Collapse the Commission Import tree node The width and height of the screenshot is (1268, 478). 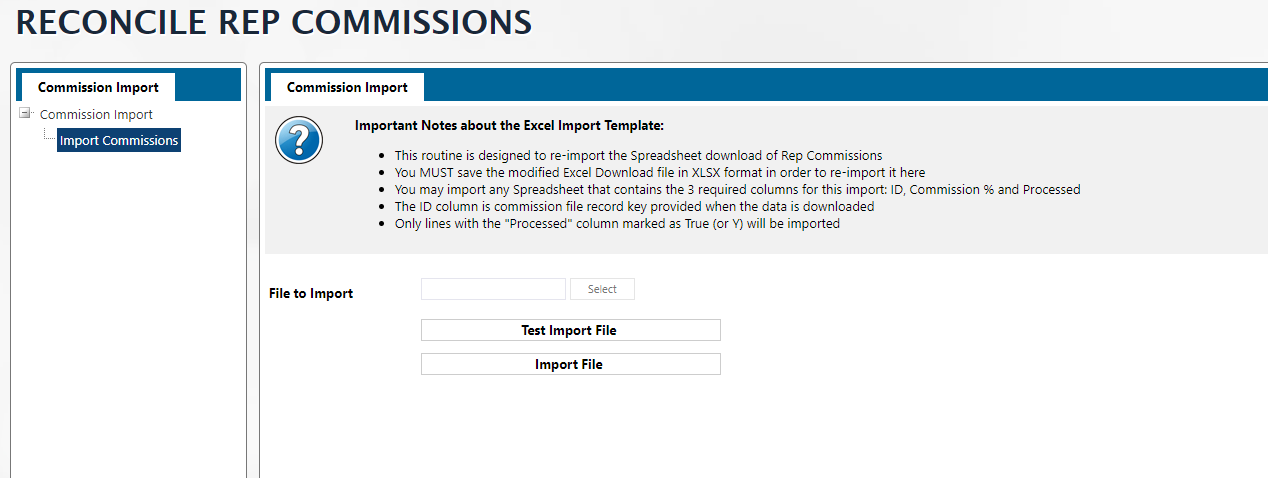(26, 113)
